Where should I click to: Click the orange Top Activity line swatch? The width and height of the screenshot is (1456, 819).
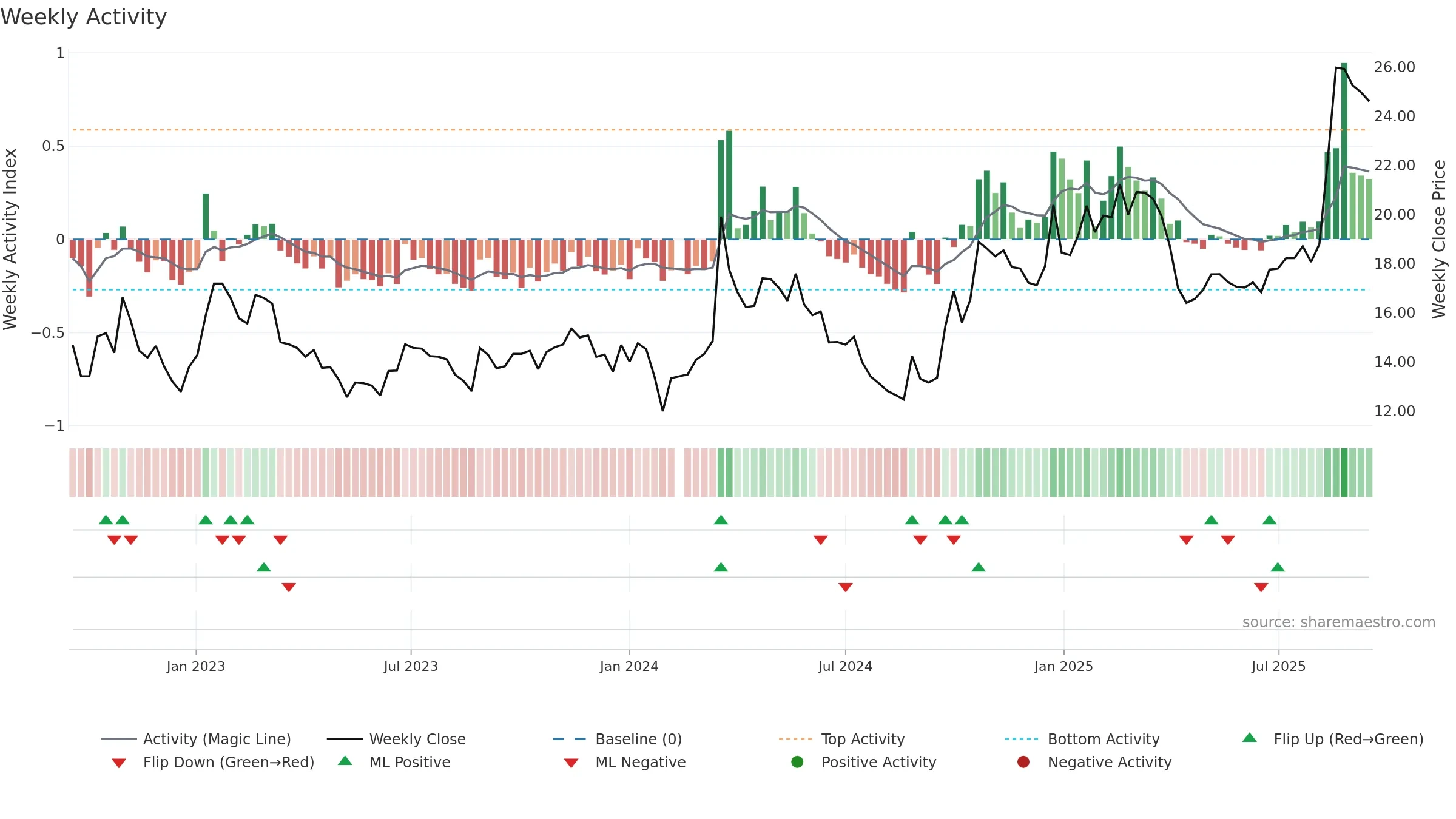point(795,739)
